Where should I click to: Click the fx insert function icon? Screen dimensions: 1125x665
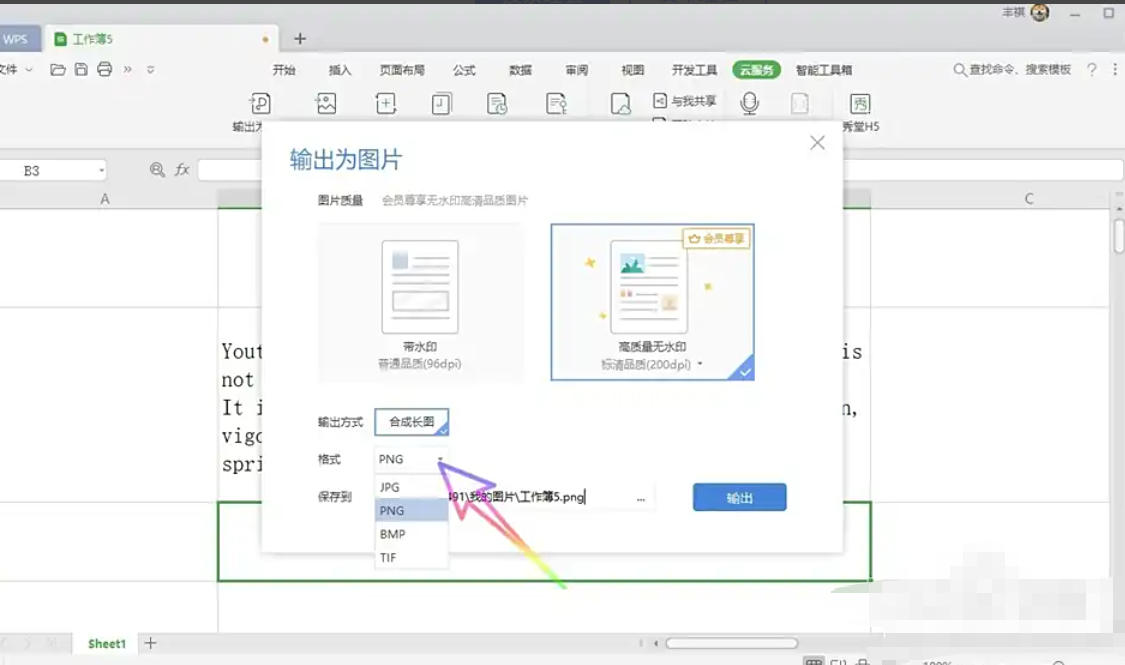180,170
